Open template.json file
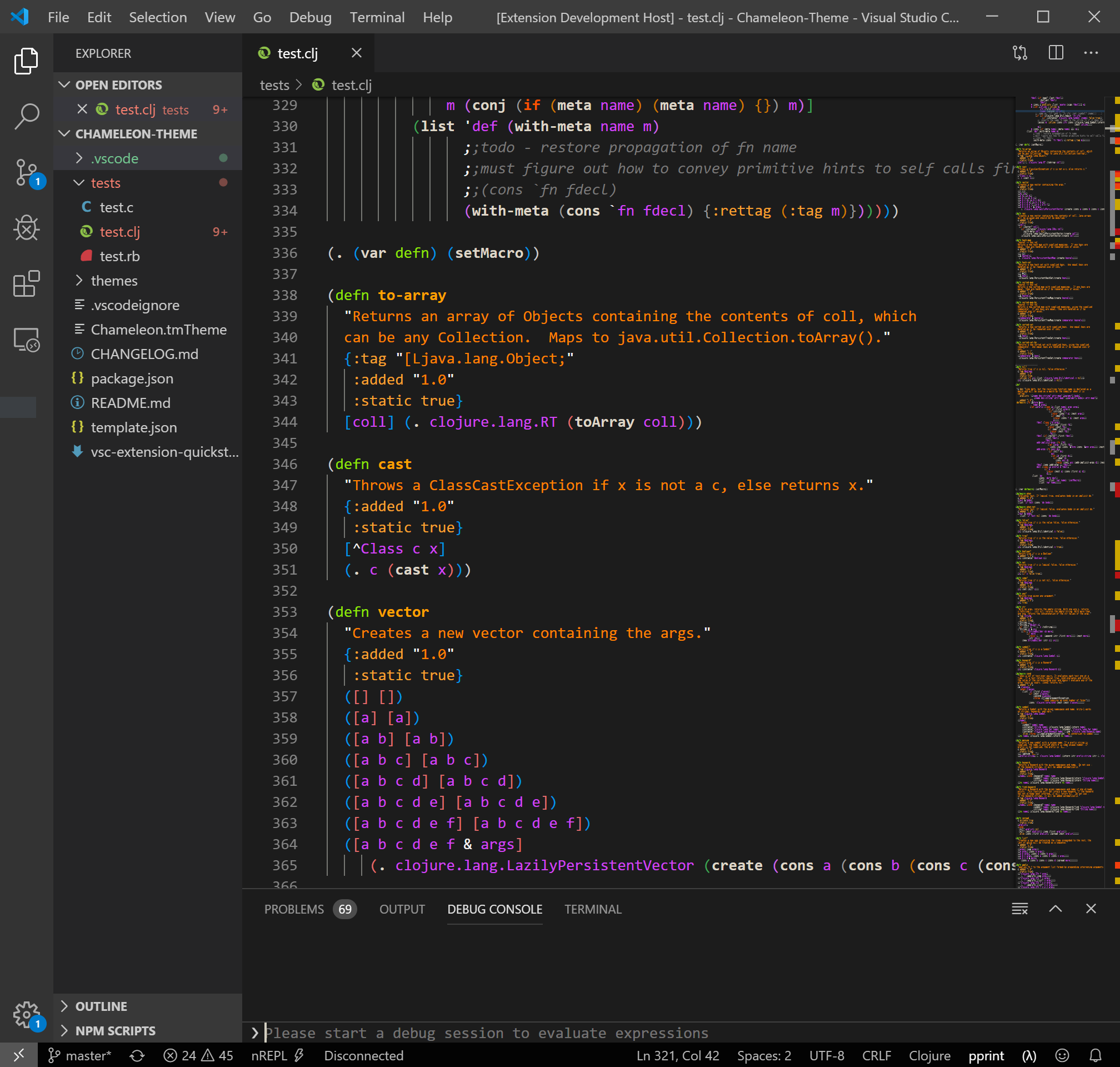1120x1067 pixels. coord(148,427)
